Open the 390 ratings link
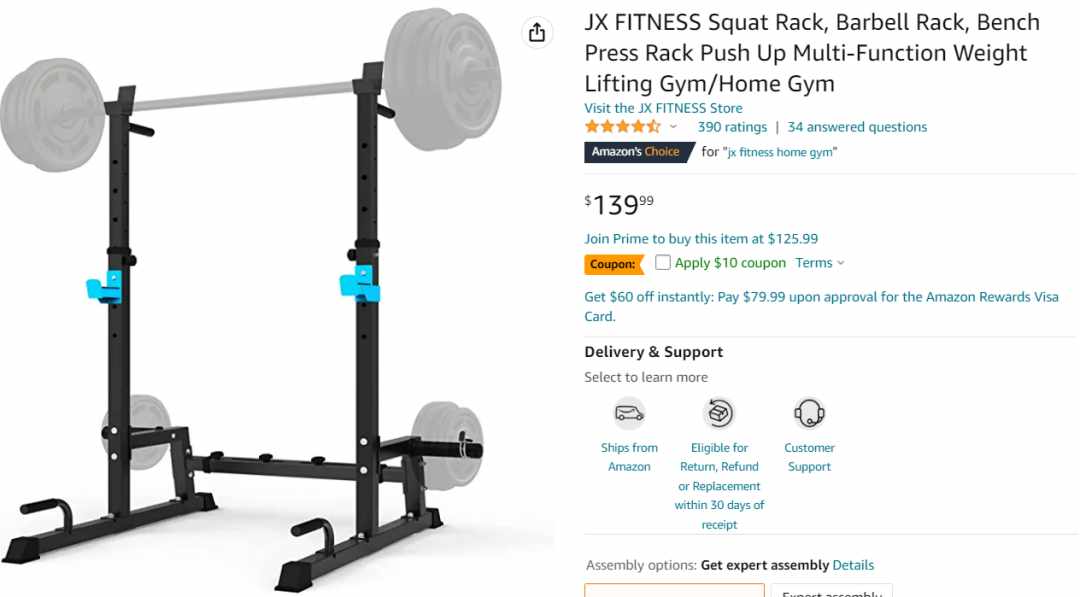This screenshot has width=1080, height=597. click(732, 127)
